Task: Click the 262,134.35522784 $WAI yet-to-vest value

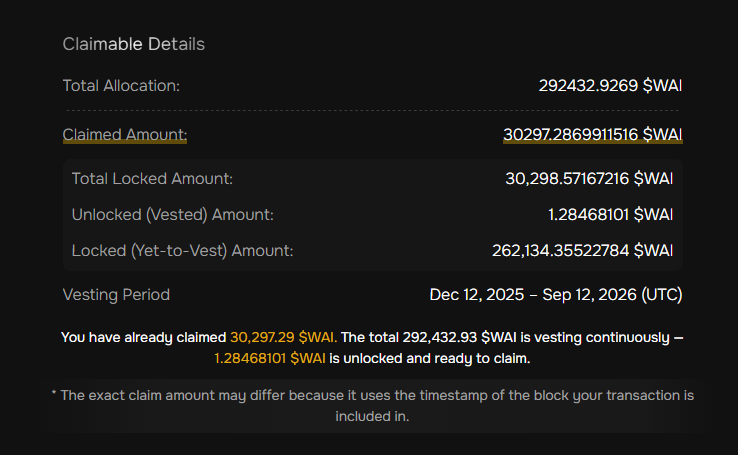Action: pyautogui.click(x=583, y=250)
